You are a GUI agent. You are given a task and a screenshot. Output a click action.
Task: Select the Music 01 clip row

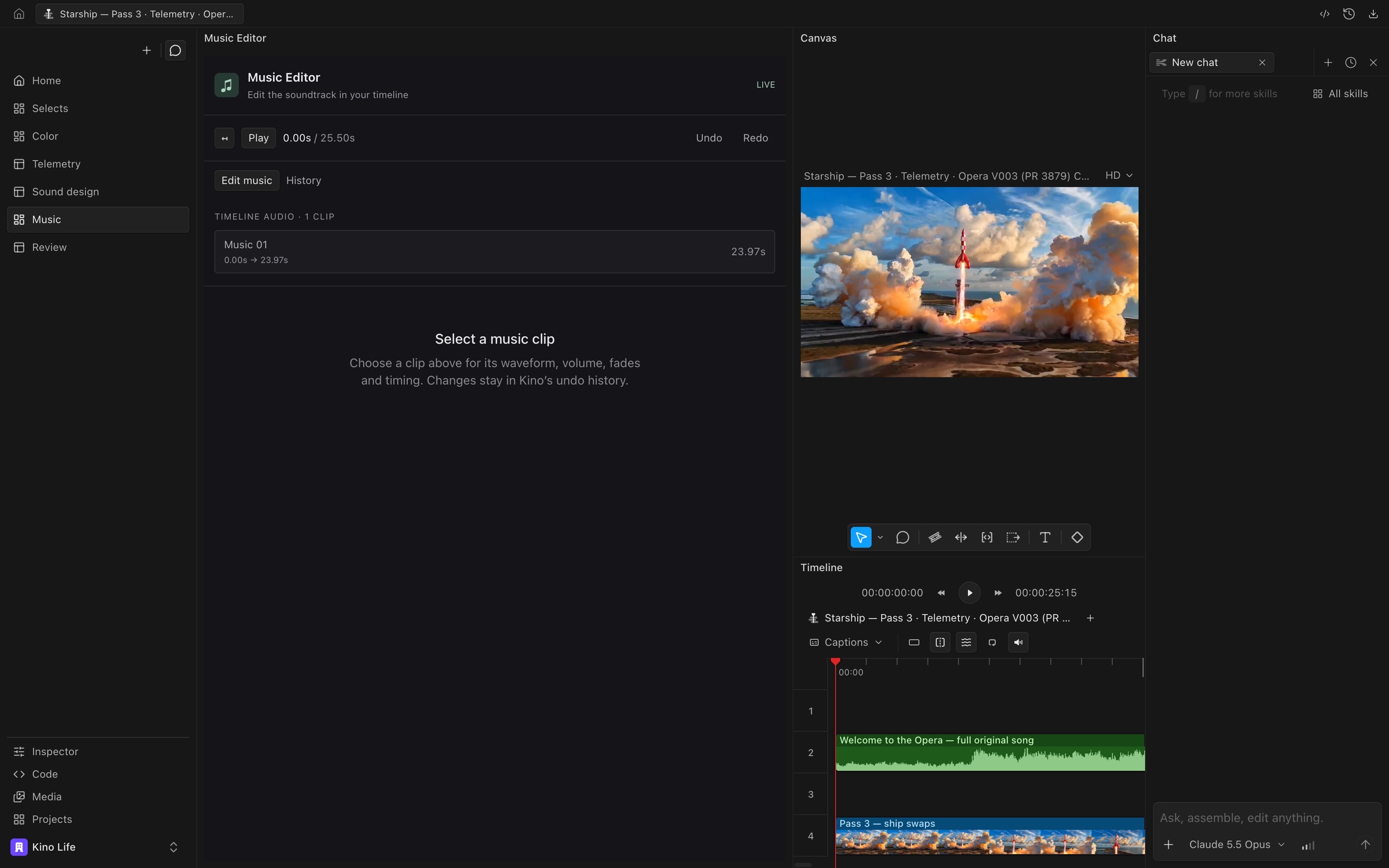click(x=494, y=252)
